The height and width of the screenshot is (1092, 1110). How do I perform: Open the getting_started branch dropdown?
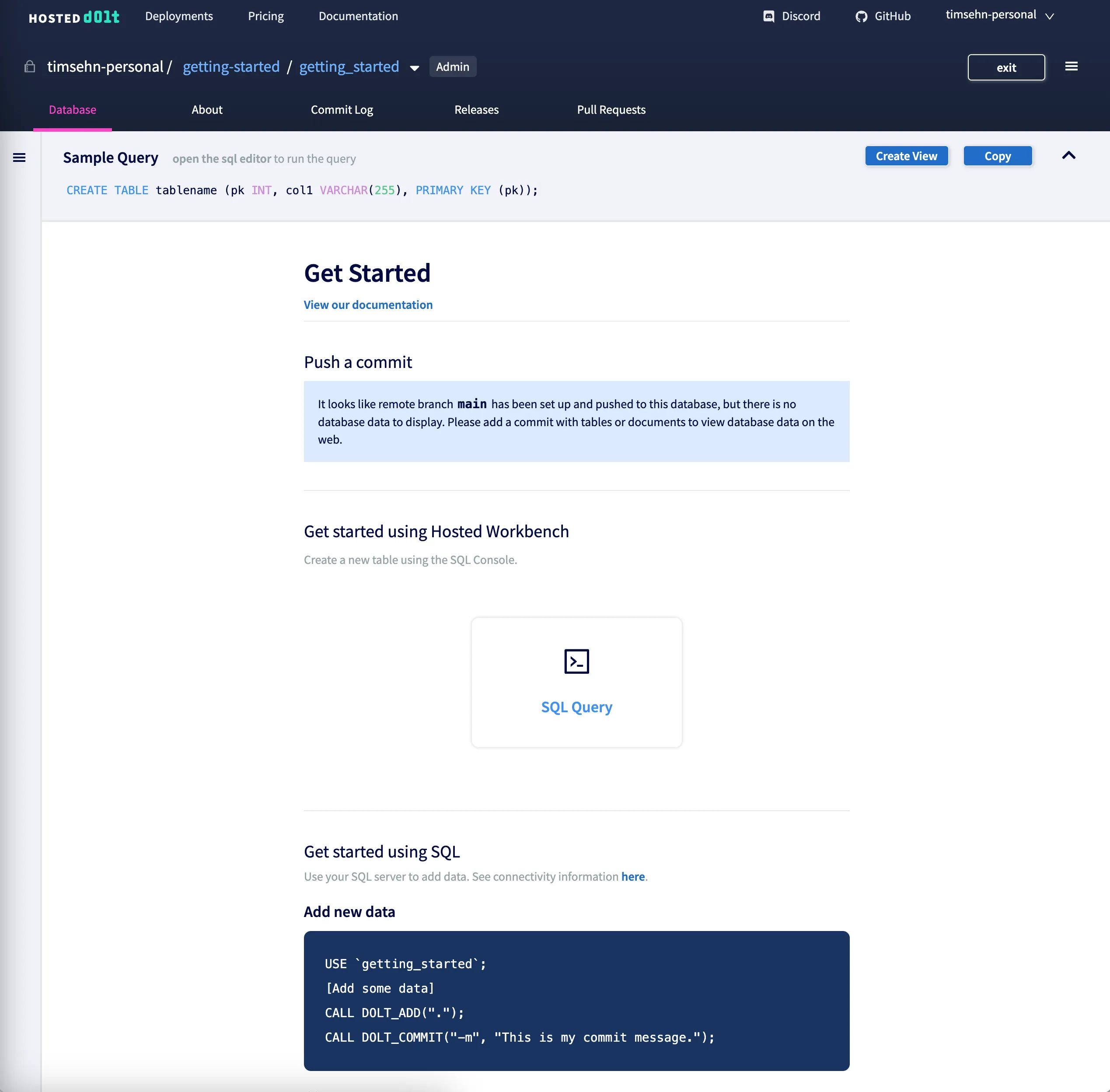coord(414,68)
